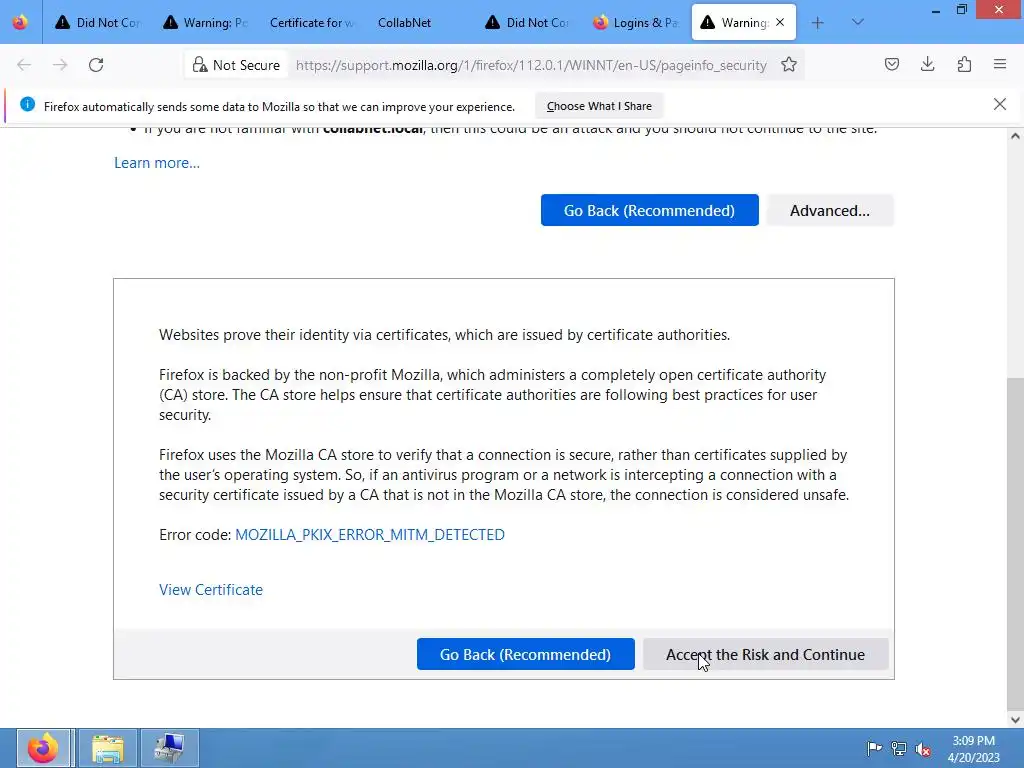This screenshot has height=768, width=1024.
Task: Click the 'Error code:' label text
Action: click(195, 535)
